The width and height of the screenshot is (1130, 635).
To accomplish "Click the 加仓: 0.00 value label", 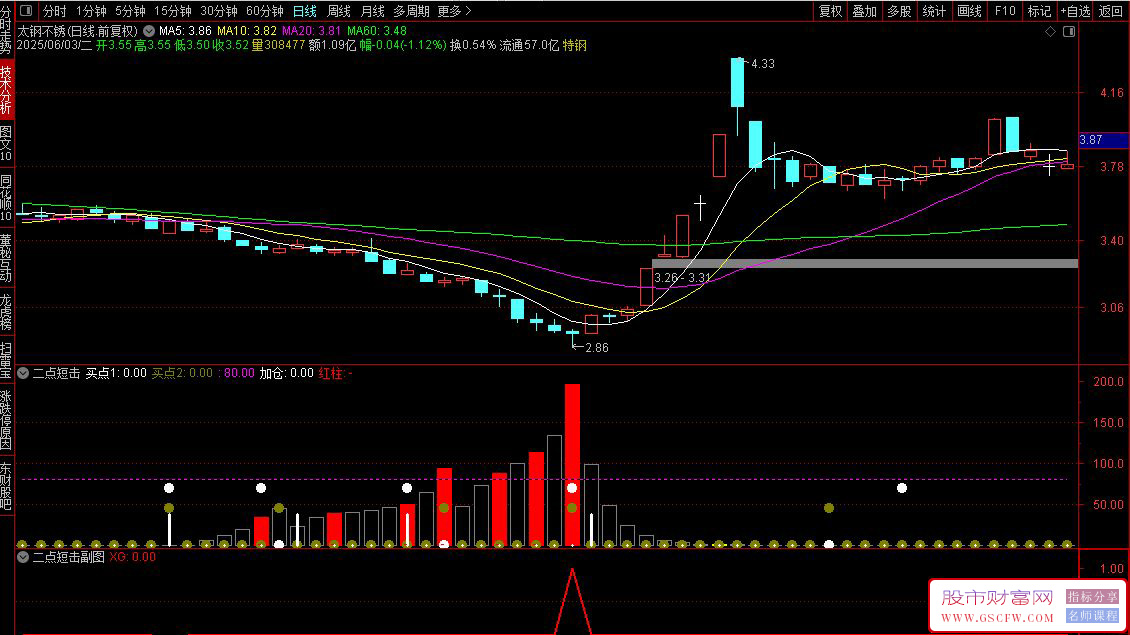I will pos(286,373).
